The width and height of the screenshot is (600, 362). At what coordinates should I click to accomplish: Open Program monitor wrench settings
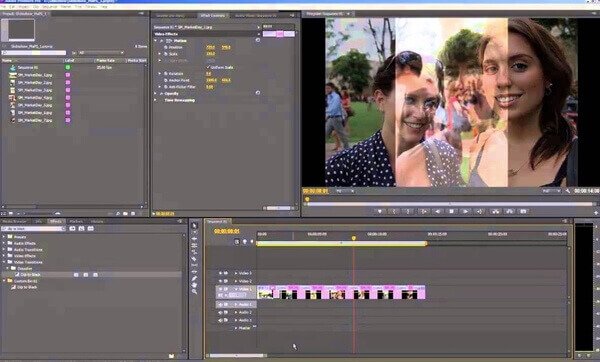tap(567, 191)
